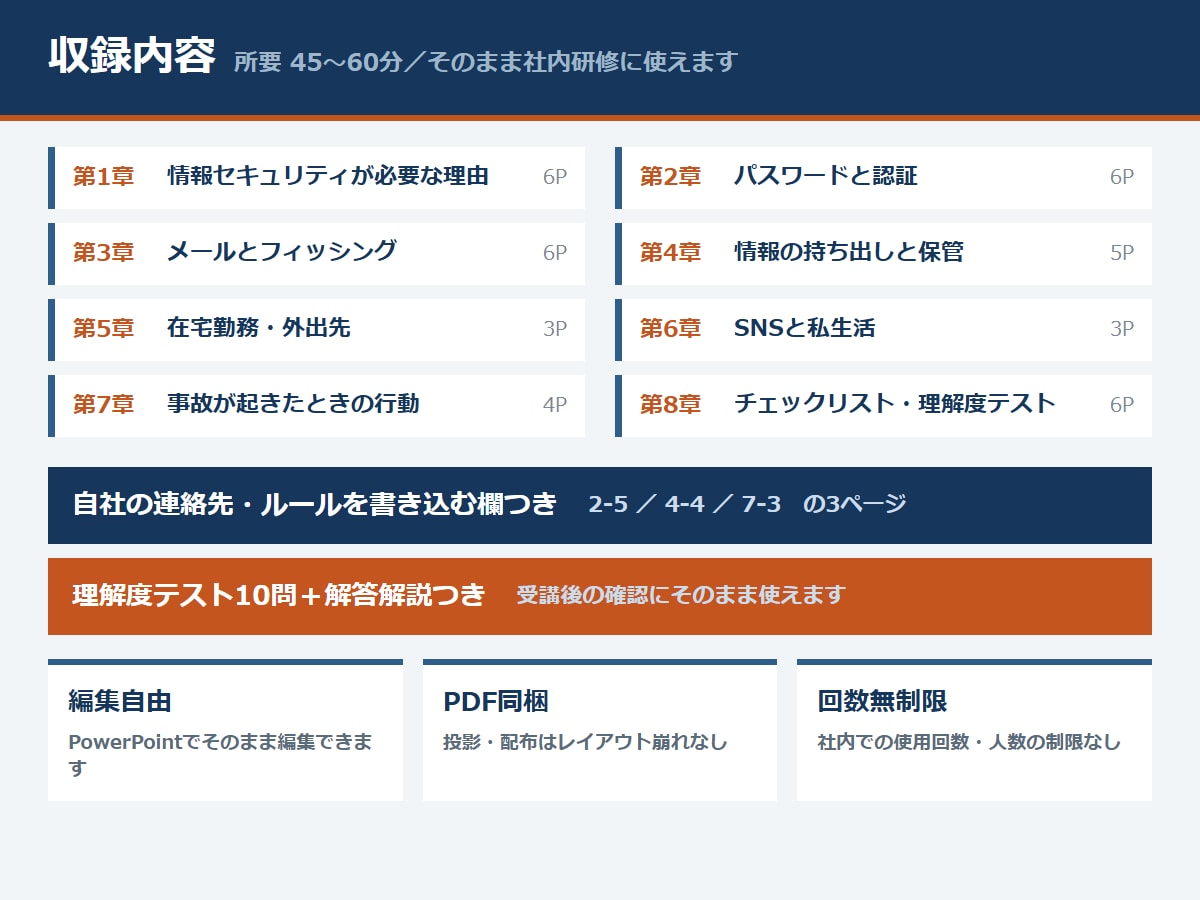The height and width of the screenshot is (900, 1200).
Task: Select chapter 第2章 パスワードと認証
Action: (883, 178)
